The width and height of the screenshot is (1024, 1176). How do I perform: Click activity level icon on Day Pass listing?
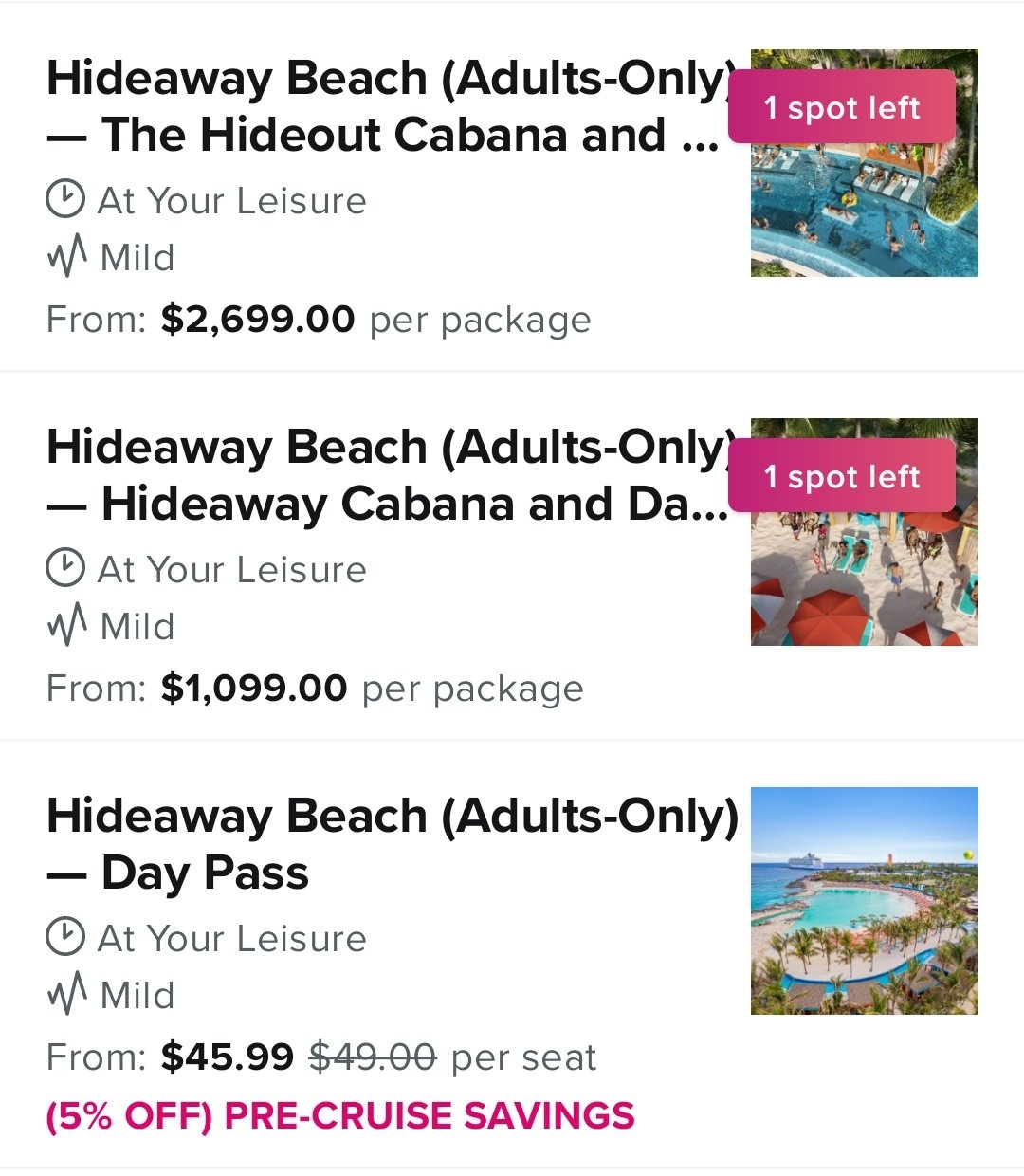66,995
